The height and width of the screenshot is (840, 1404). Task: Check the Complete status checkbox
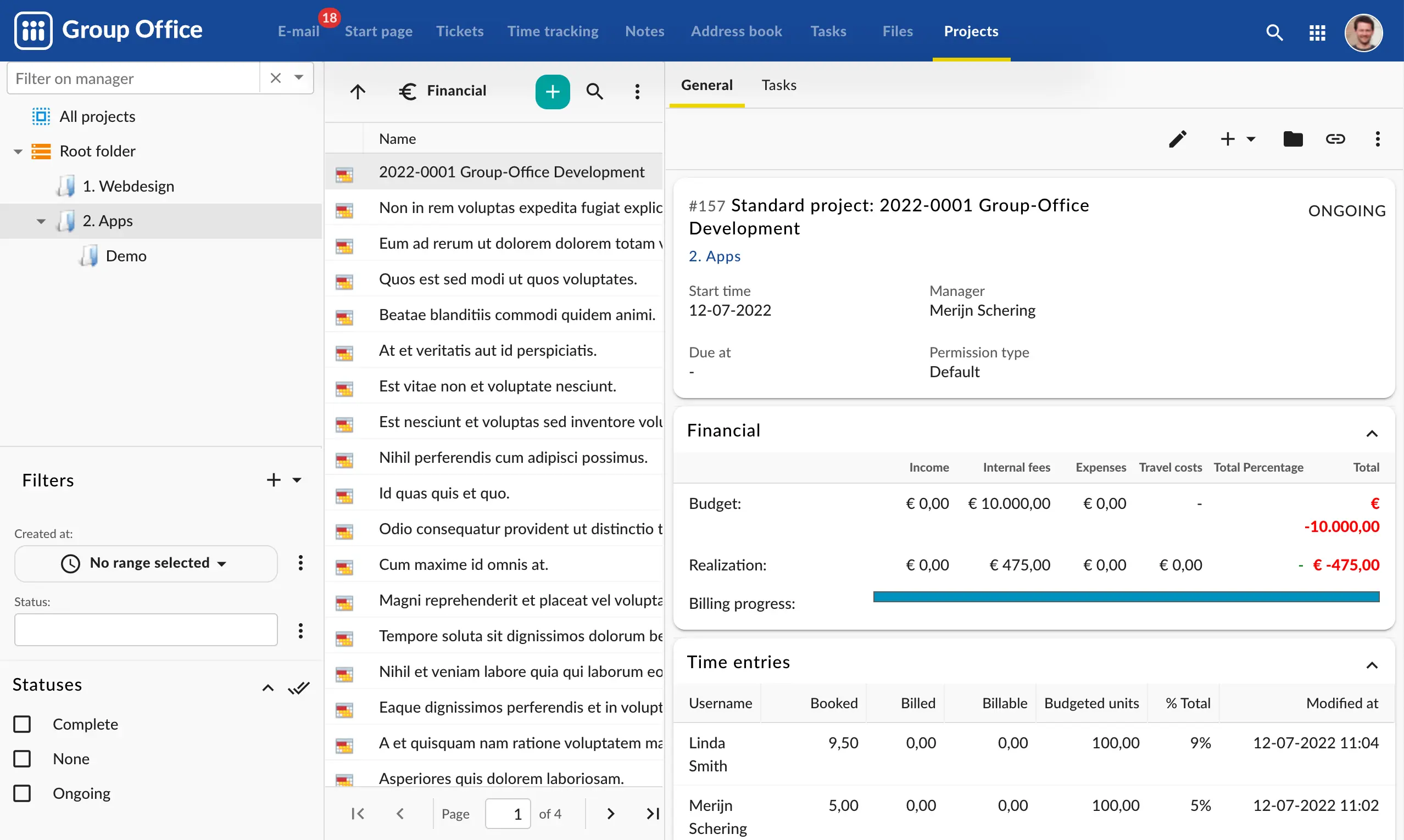22,725
